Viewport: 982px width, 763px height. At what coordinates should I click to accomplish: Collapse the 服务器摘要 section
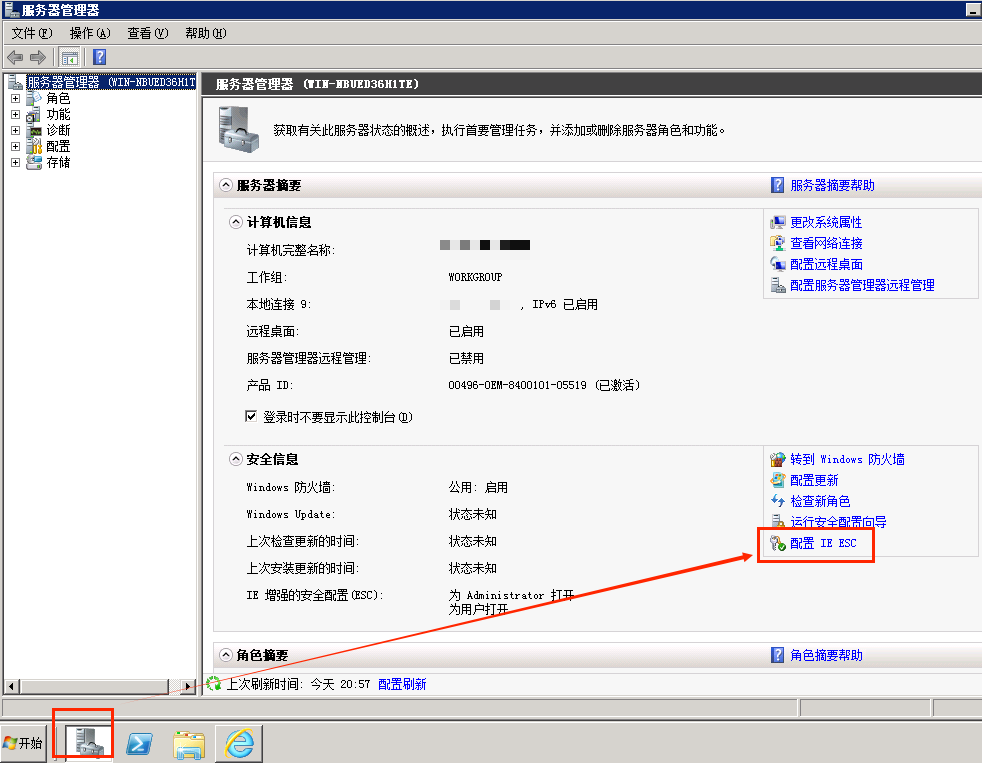(x=225, y=186)
